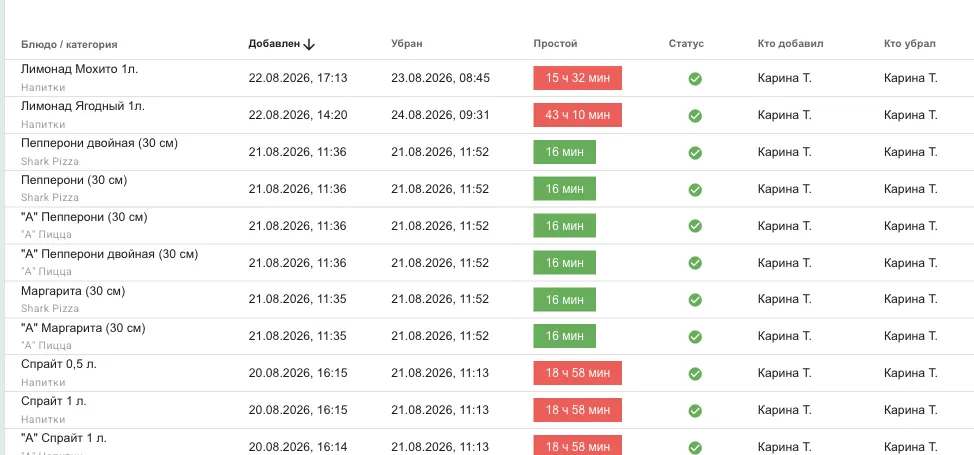
Task: Select the dish Пепперони двойная (30 см) in Shark Pizza
Action: coord(99,143)
